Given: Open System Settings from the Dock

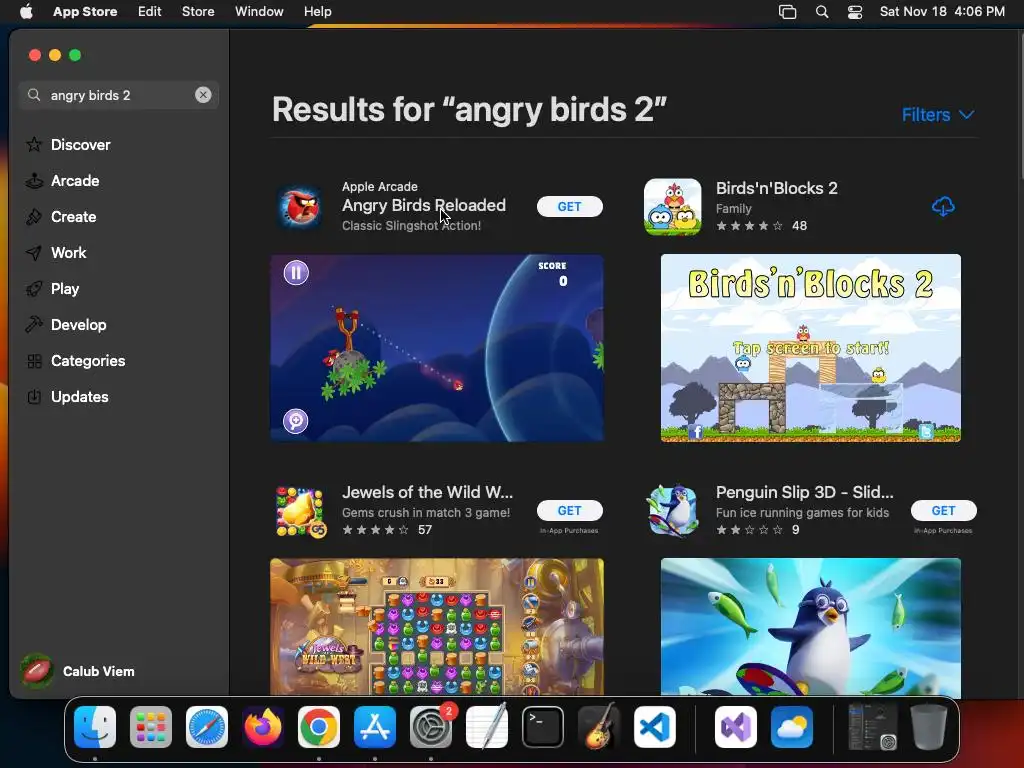Looking at the screenshot, I should coord(431,727).
